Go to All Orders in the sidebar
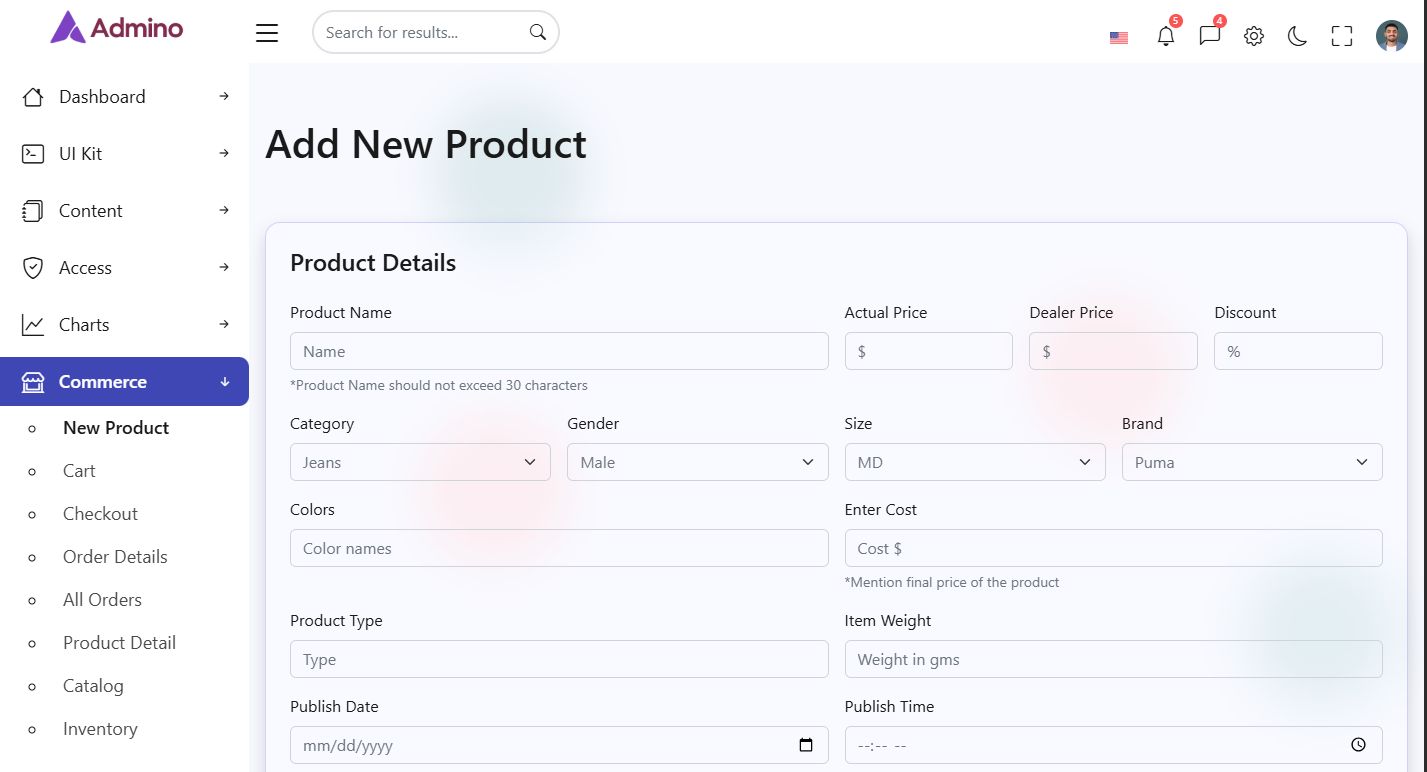 point(102,600)
